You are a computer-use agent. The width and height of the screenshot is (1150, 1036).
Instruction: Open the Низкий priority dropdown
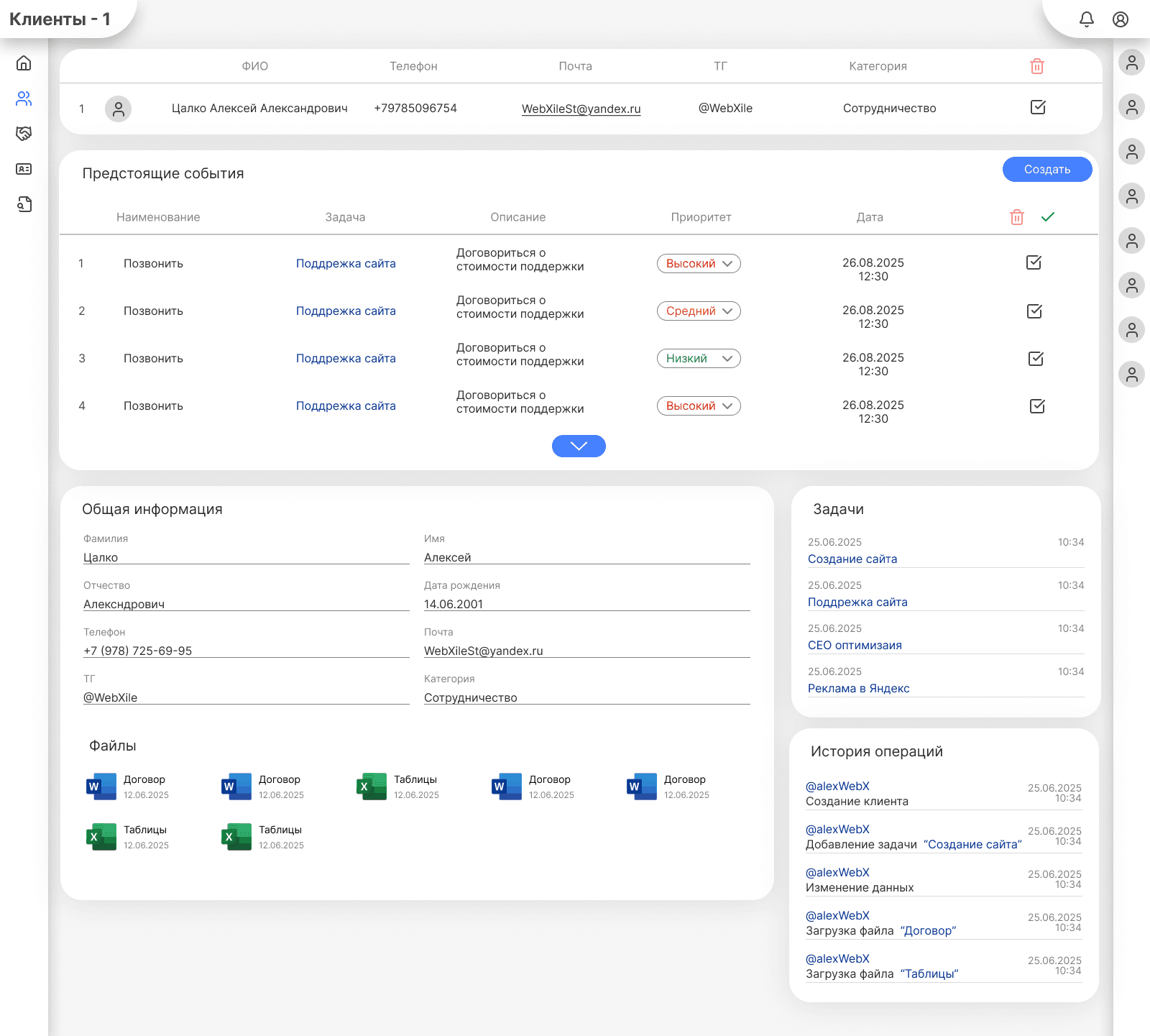[698, 359]
